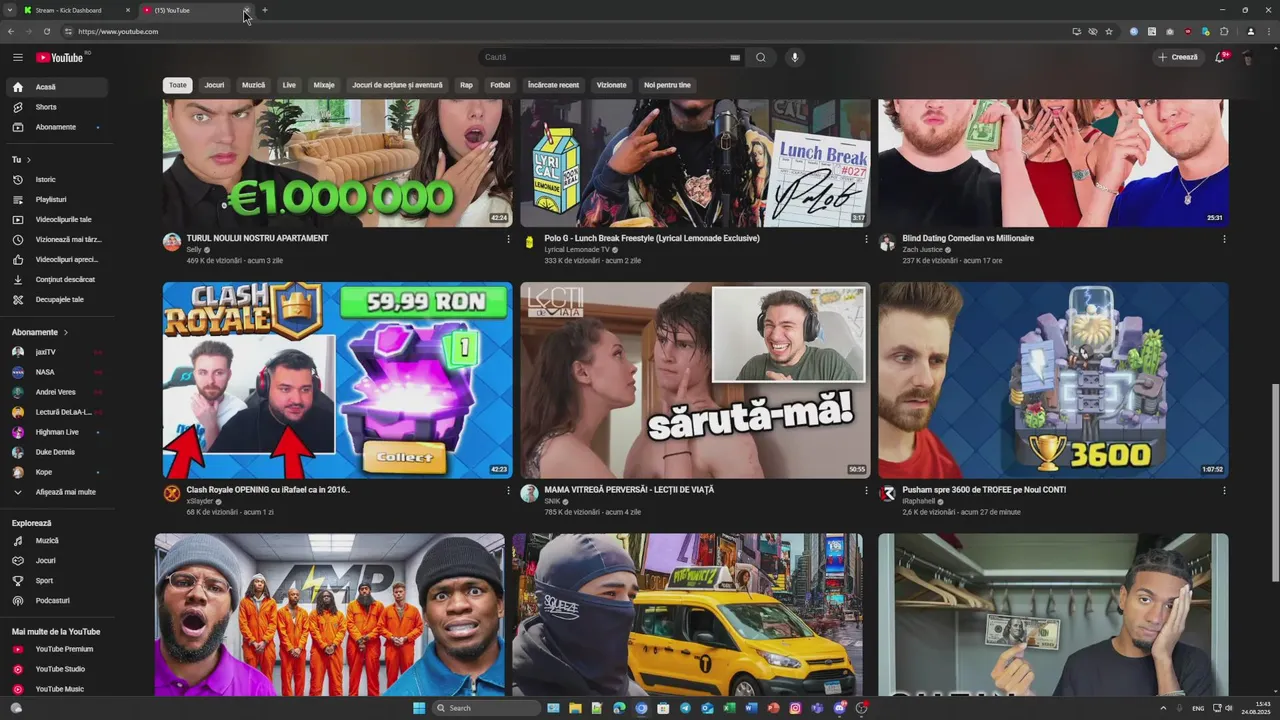Click the Creează button

[x=1178, y=57]
